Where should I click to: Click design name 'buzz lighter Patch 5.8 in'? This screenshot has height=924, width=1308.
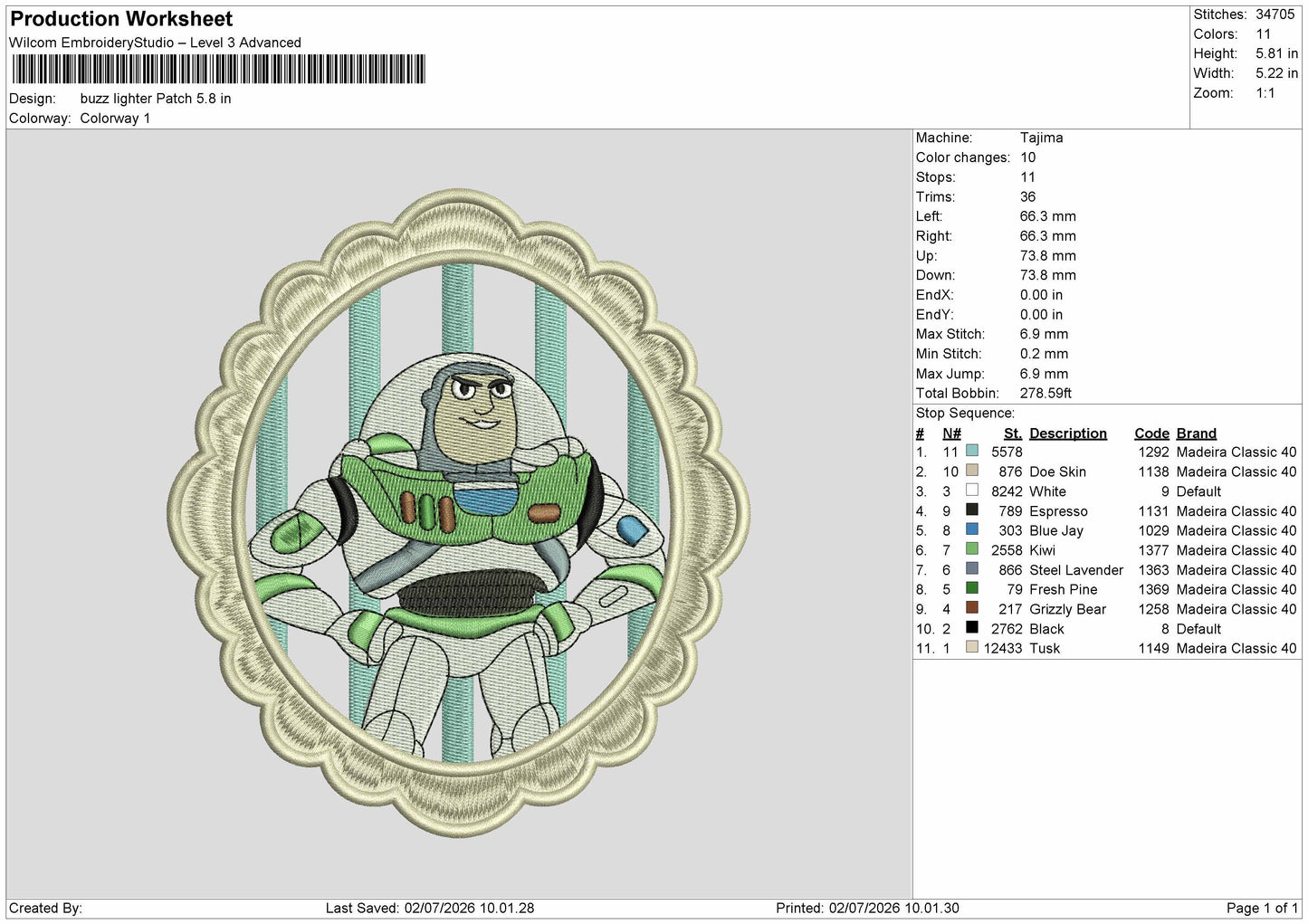click(156, 99)
